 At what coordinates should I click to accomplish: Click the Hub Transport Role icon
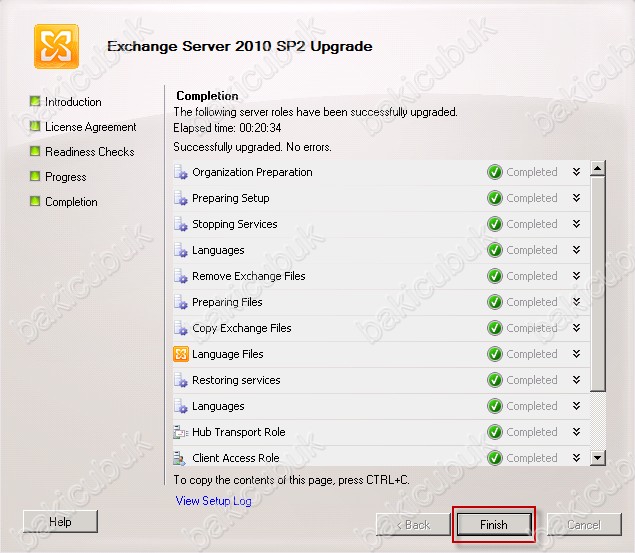click(x=181, y=432)
